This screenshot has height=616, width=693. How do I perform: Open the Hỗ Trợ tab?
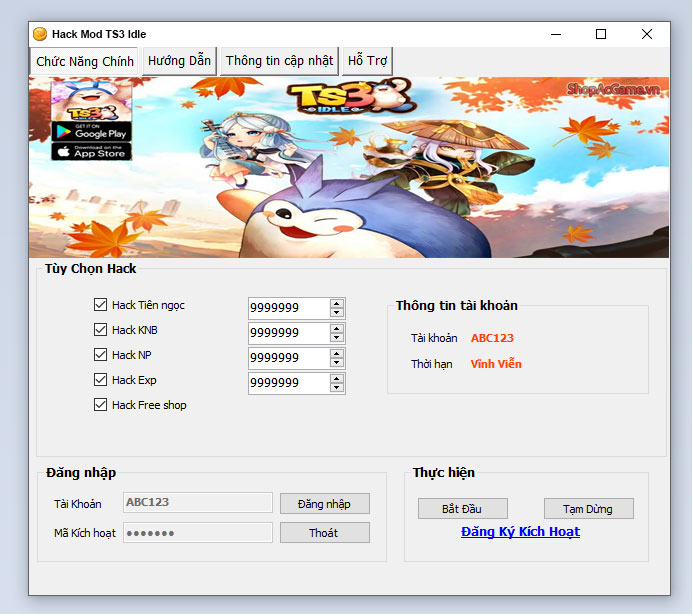click(x=367, y=61)
